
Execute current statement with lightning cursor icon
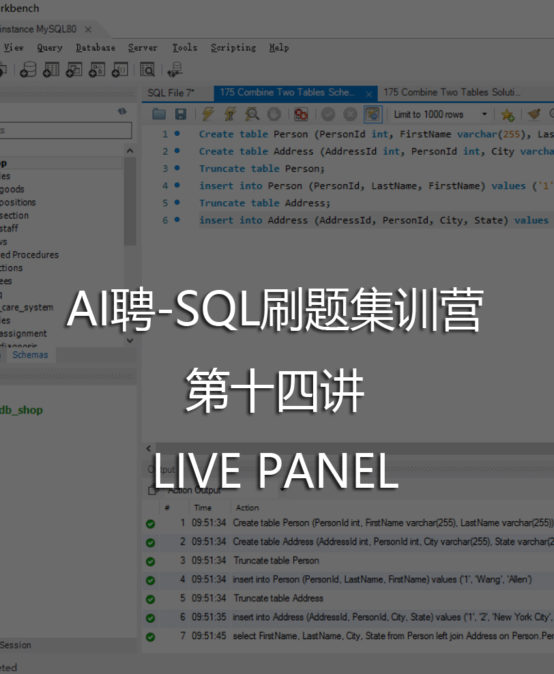pyautogui.click(x=230, y=114)
